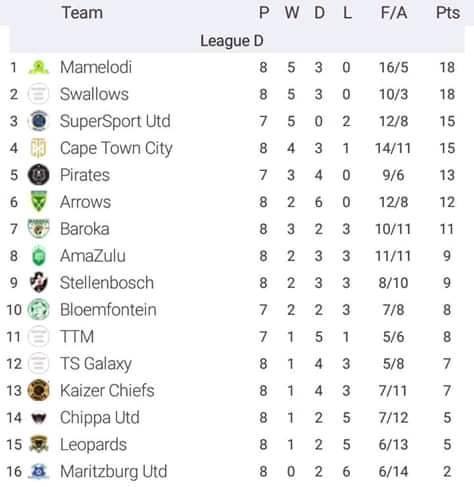Open the Swallows team name link

(94, 94)
